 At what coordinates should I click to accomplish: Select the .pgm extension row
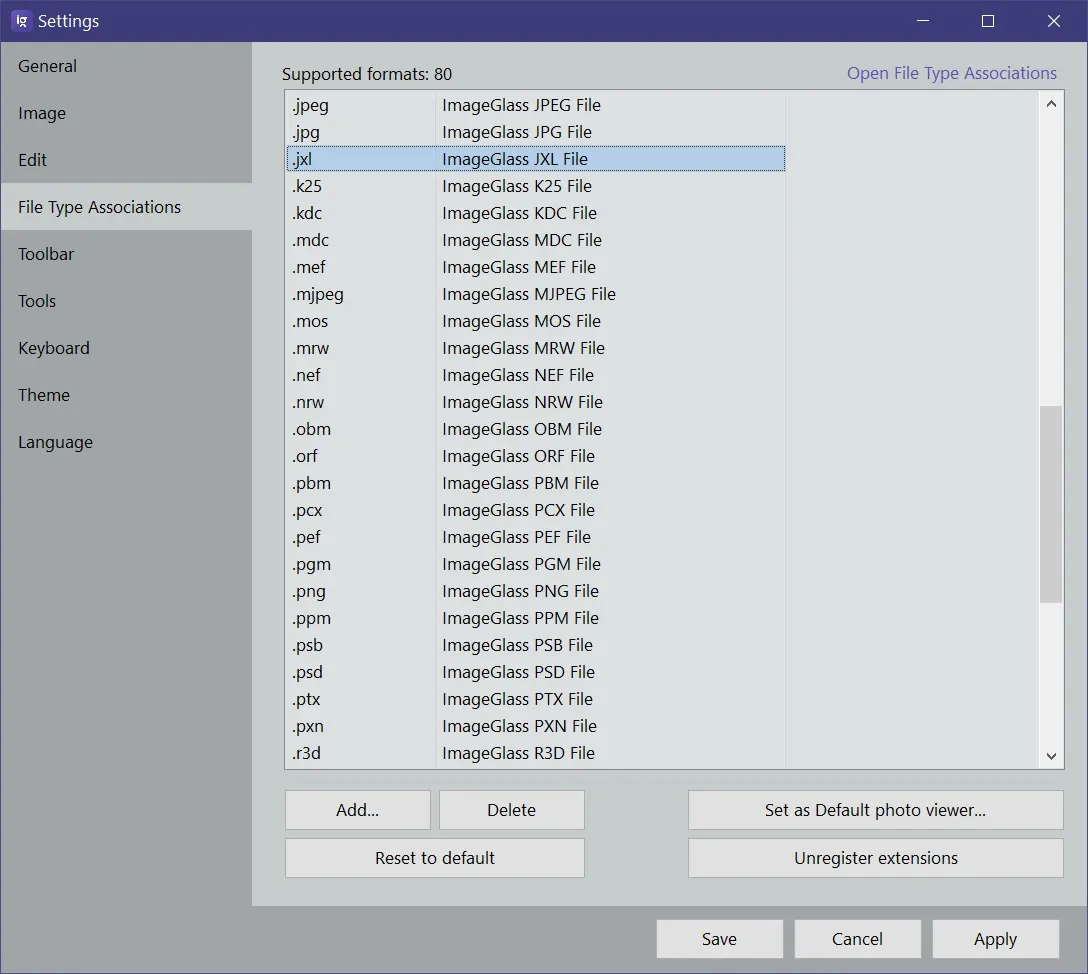(x=536, y=565)
